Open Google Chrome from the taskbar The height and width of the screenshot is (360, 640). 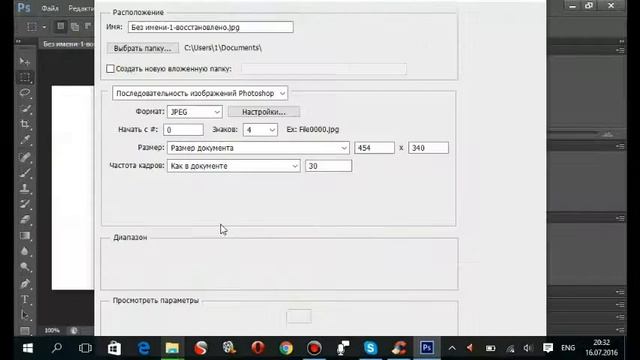coord(286,348)
